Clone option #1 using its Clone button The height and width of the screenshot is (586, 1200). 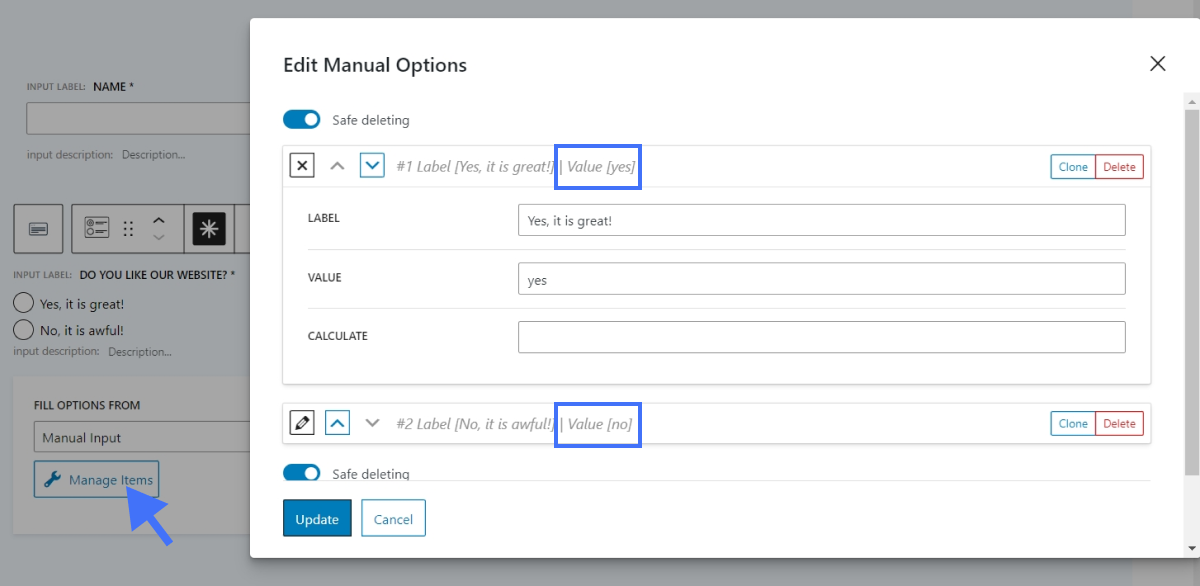point(1072,166)
